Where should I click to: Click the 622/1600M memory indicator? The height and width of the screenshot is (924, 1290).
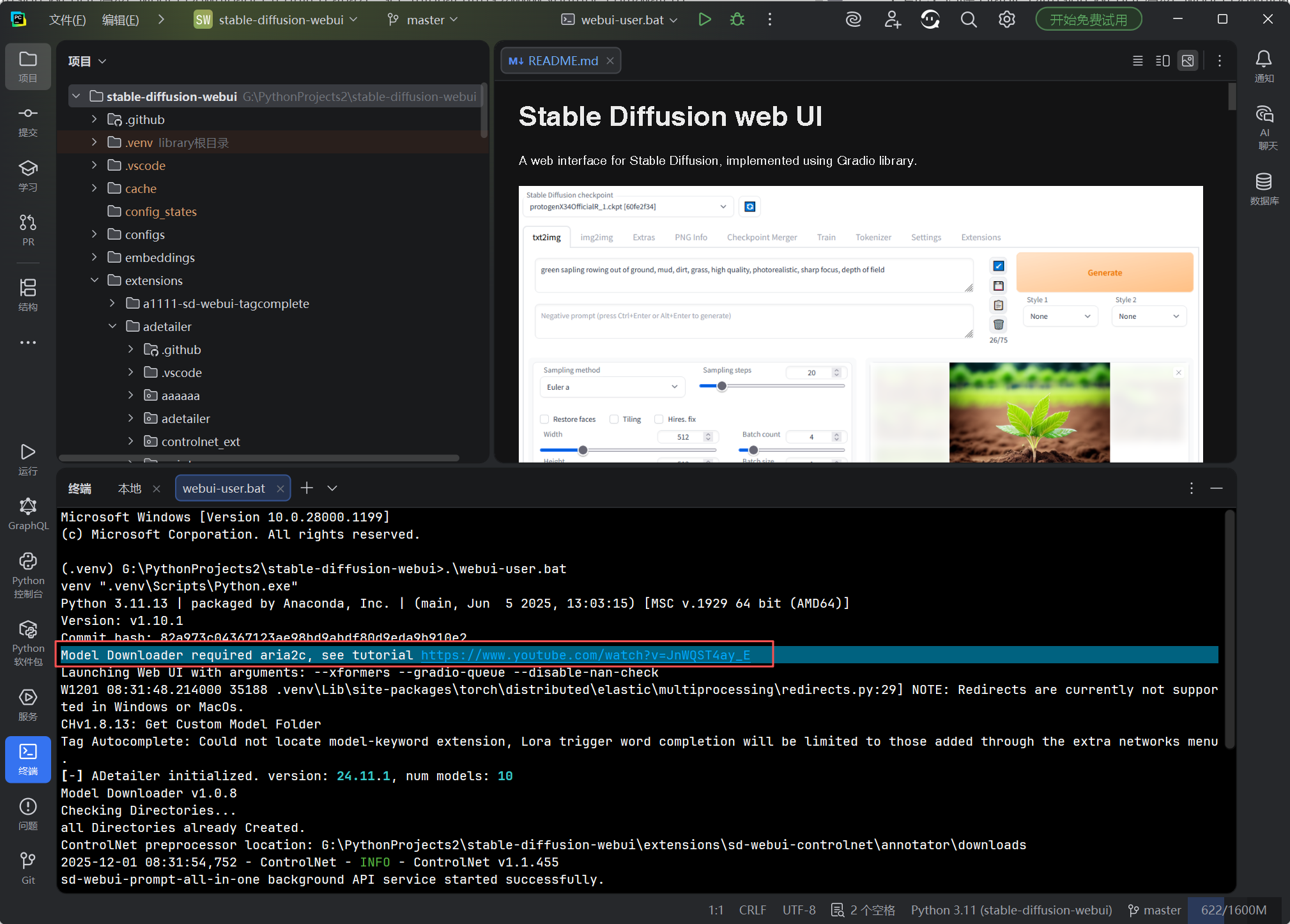[1233, 909]
